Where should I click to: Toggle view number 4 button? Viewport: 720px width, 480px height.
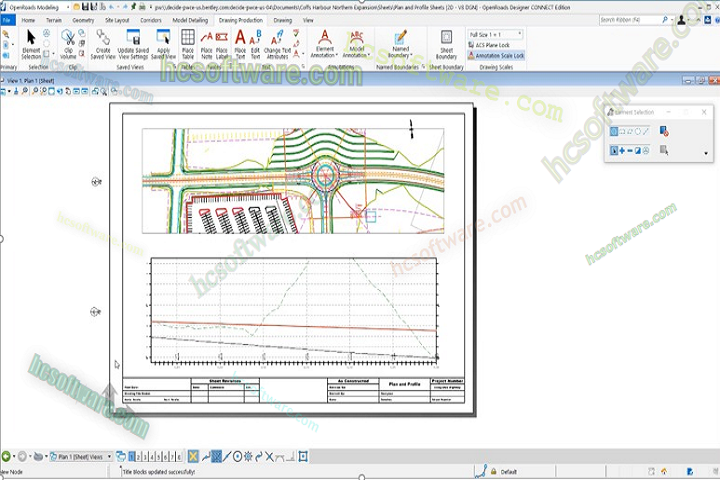pos(152,457)
